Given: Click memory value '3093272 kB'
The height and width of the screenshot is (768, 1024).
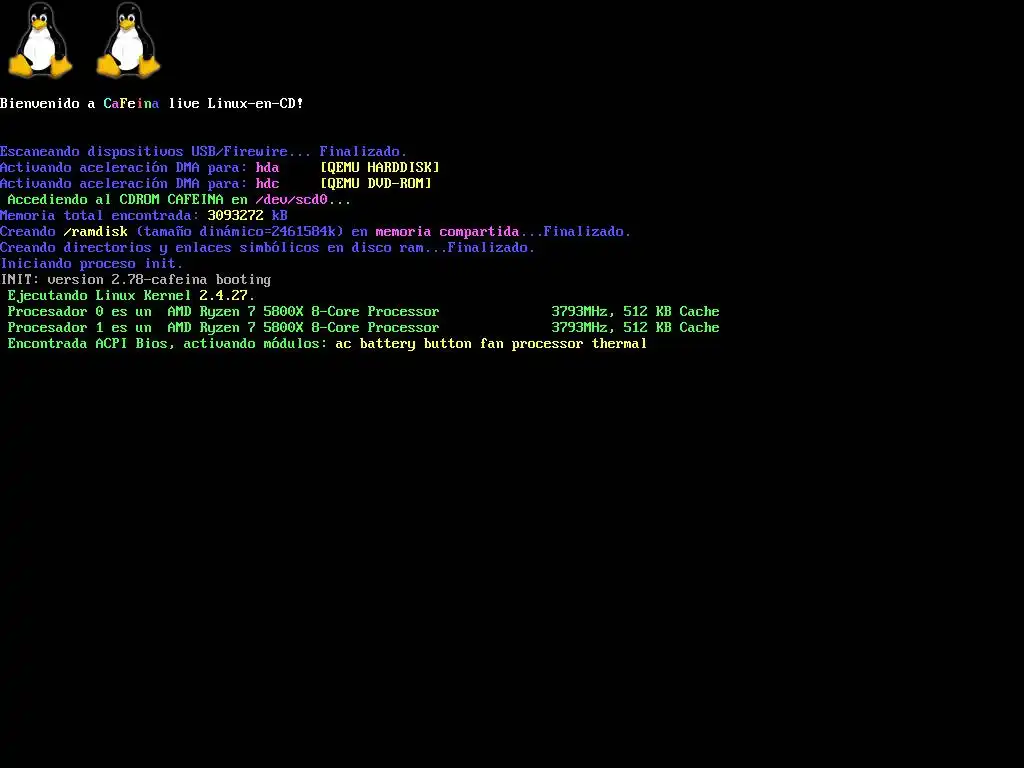Looking at the screenshot, I should 248,216.
